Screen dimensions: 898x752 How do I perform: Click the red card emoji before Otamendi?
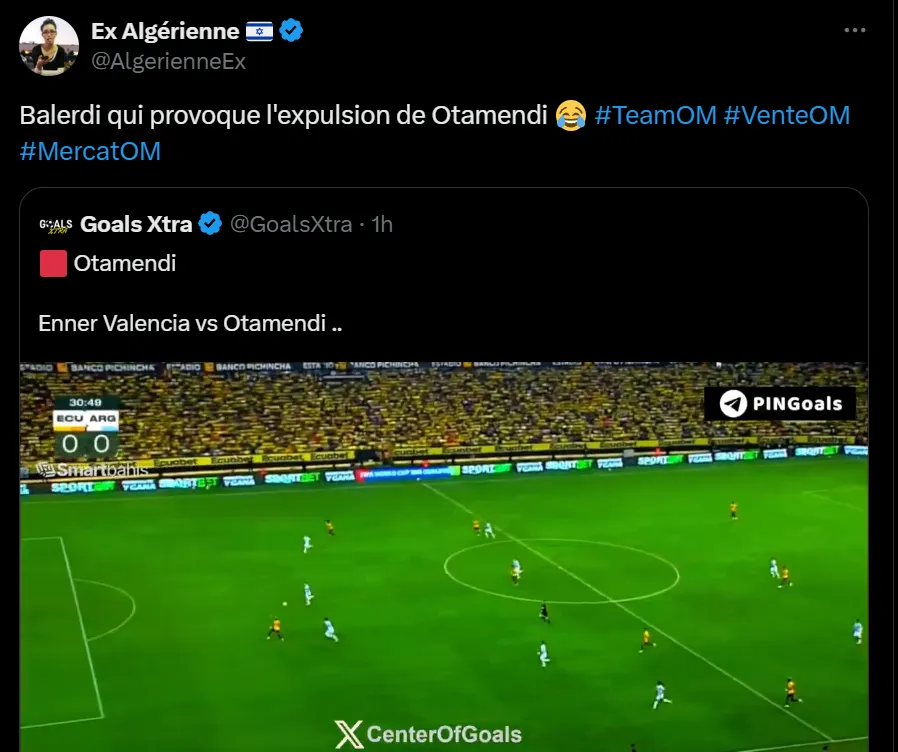coord(53,263)
